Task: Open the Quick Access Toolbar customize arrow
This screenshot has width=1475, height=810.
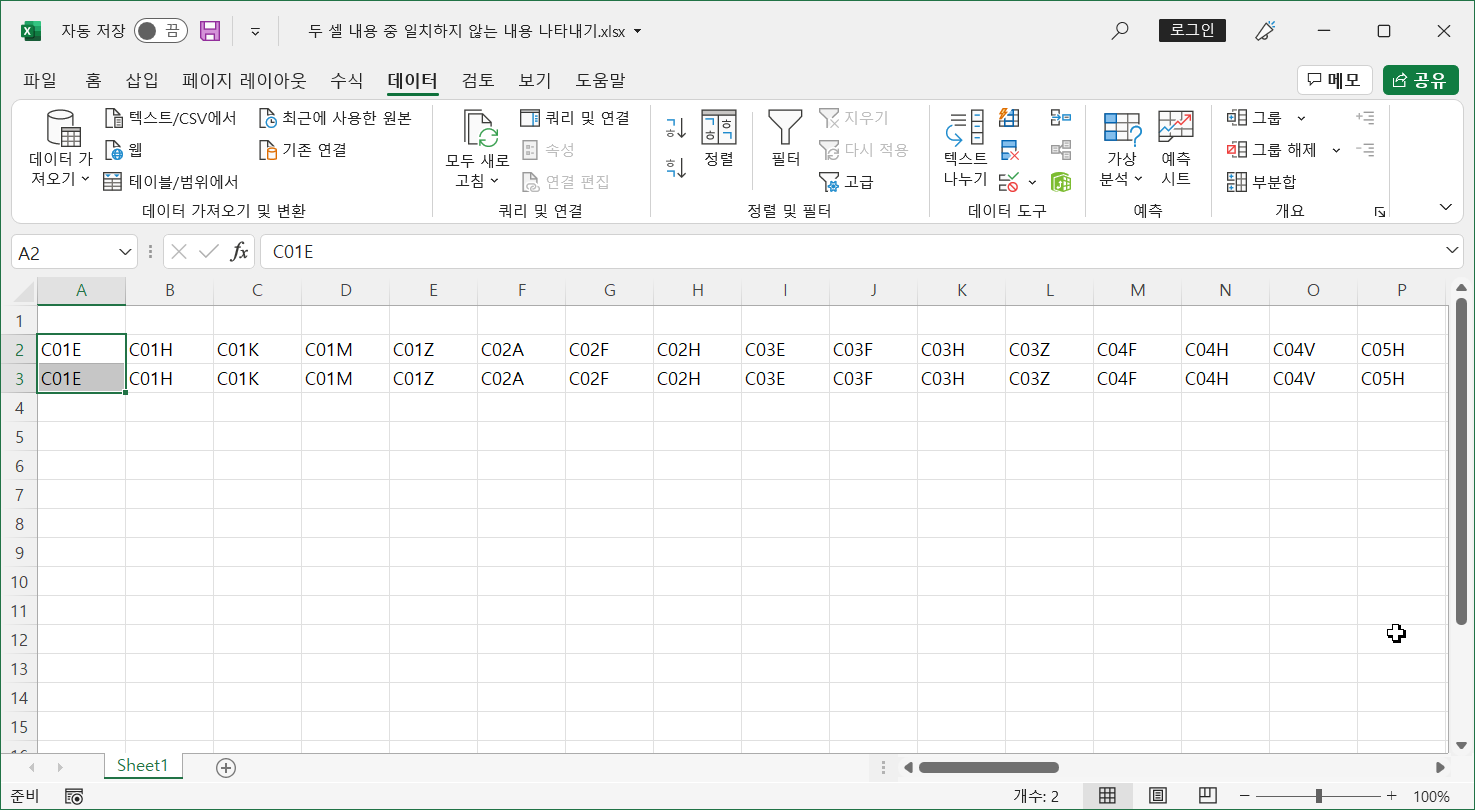Action: pyautogui.click(x=255, y=31)
